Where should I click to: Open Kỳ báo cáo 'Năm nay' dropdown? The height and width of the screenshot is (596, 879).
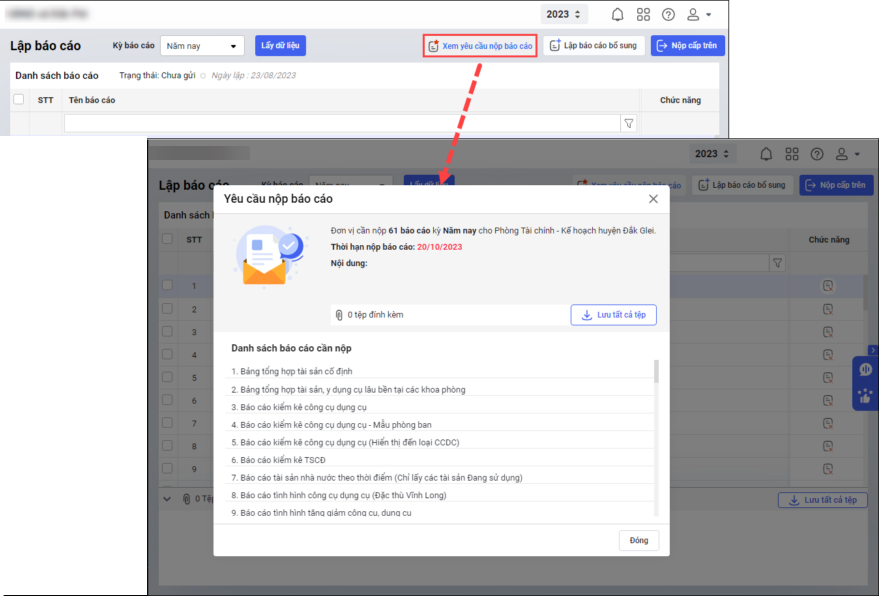coord(202,46)
